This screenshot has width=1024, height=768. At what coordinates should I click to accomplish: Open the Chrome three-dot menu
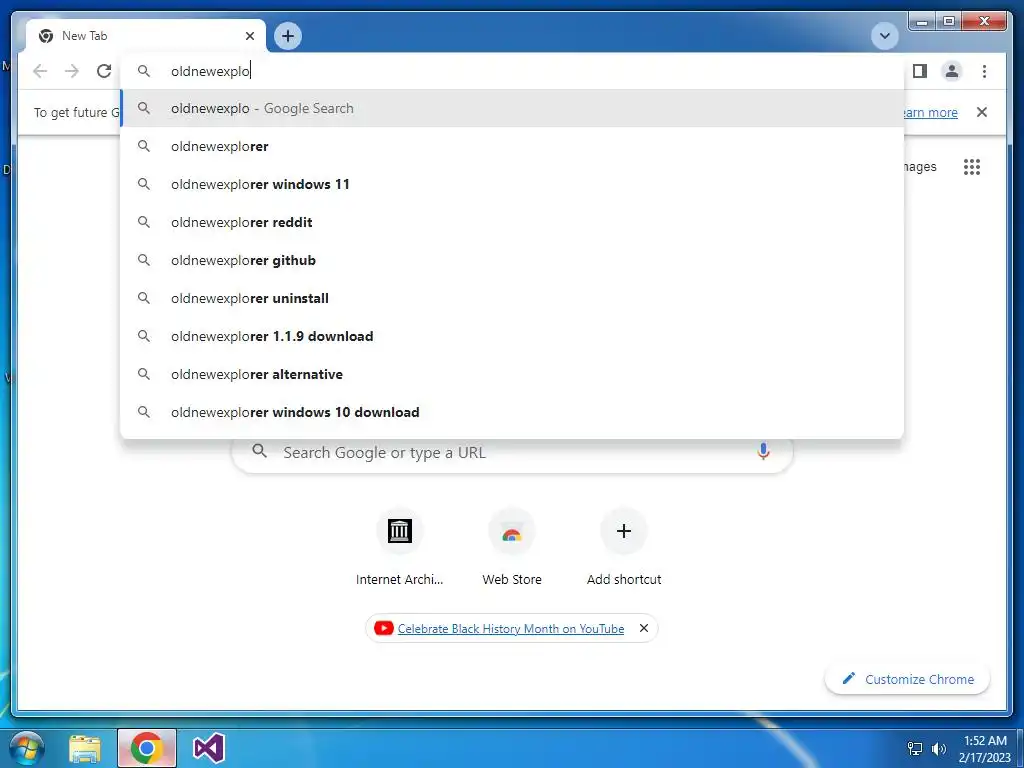tap(984, 71)
